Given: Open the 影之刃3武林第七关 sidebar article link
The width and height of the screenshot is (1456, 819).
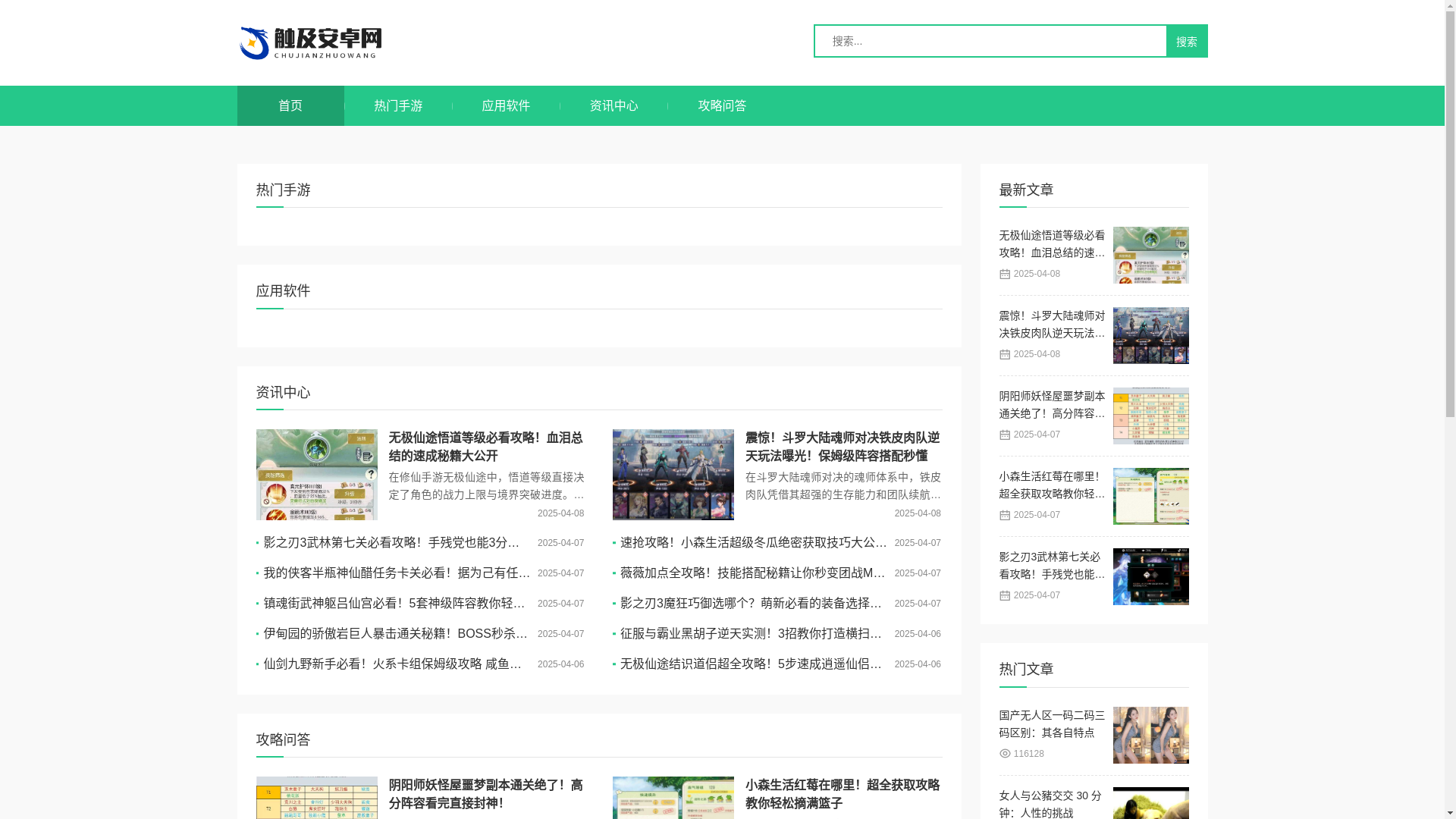Looking at the screenshot, I should click(1053, 566).
